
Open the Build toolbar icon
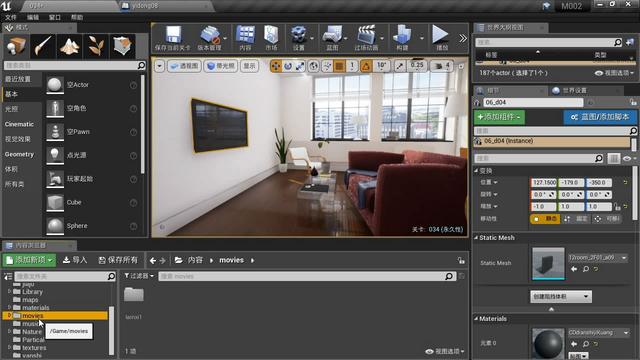point(402,34)
